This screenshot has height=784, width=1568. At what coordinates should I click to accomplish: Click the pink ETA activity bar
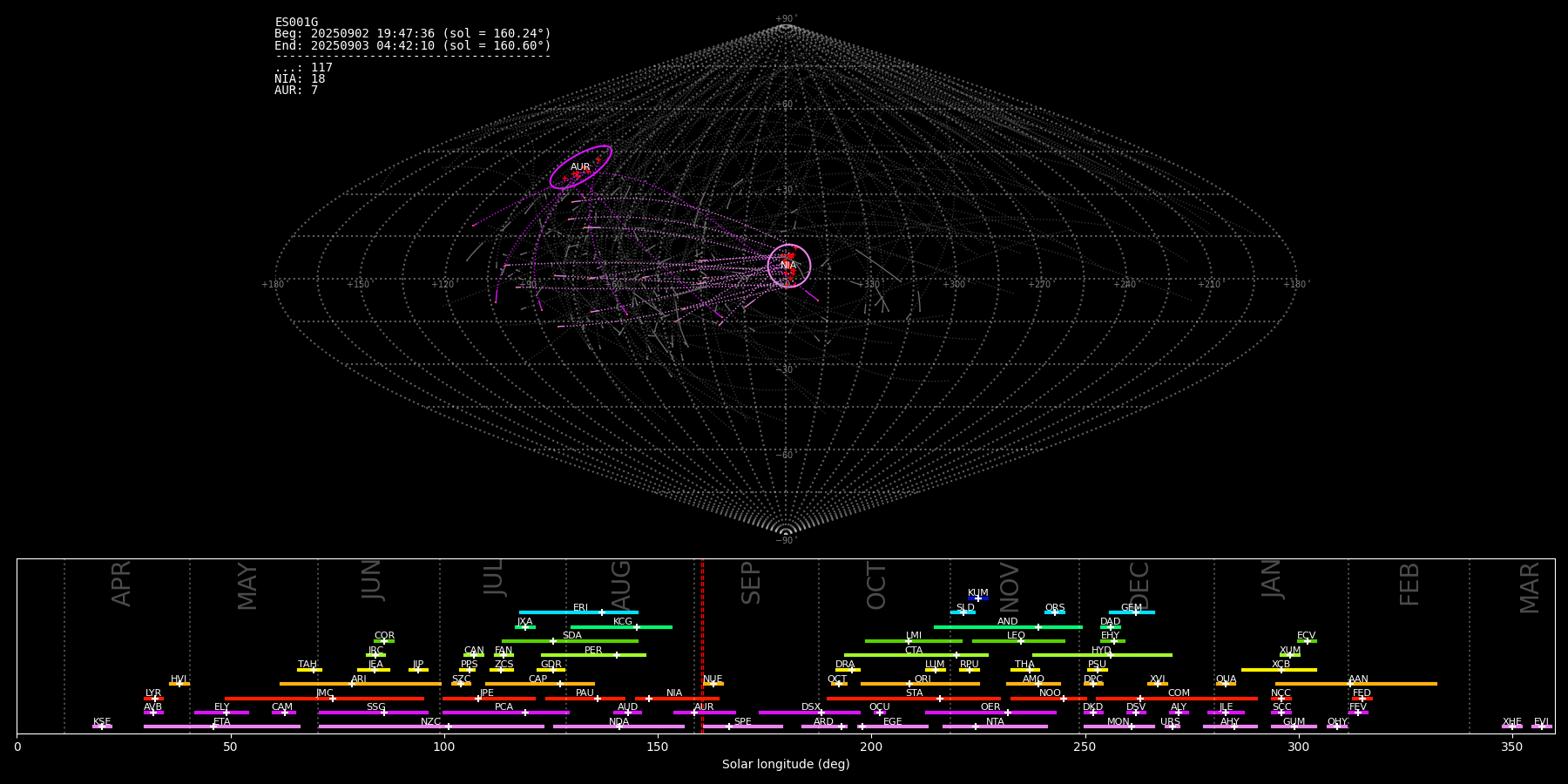click(222, 727)
